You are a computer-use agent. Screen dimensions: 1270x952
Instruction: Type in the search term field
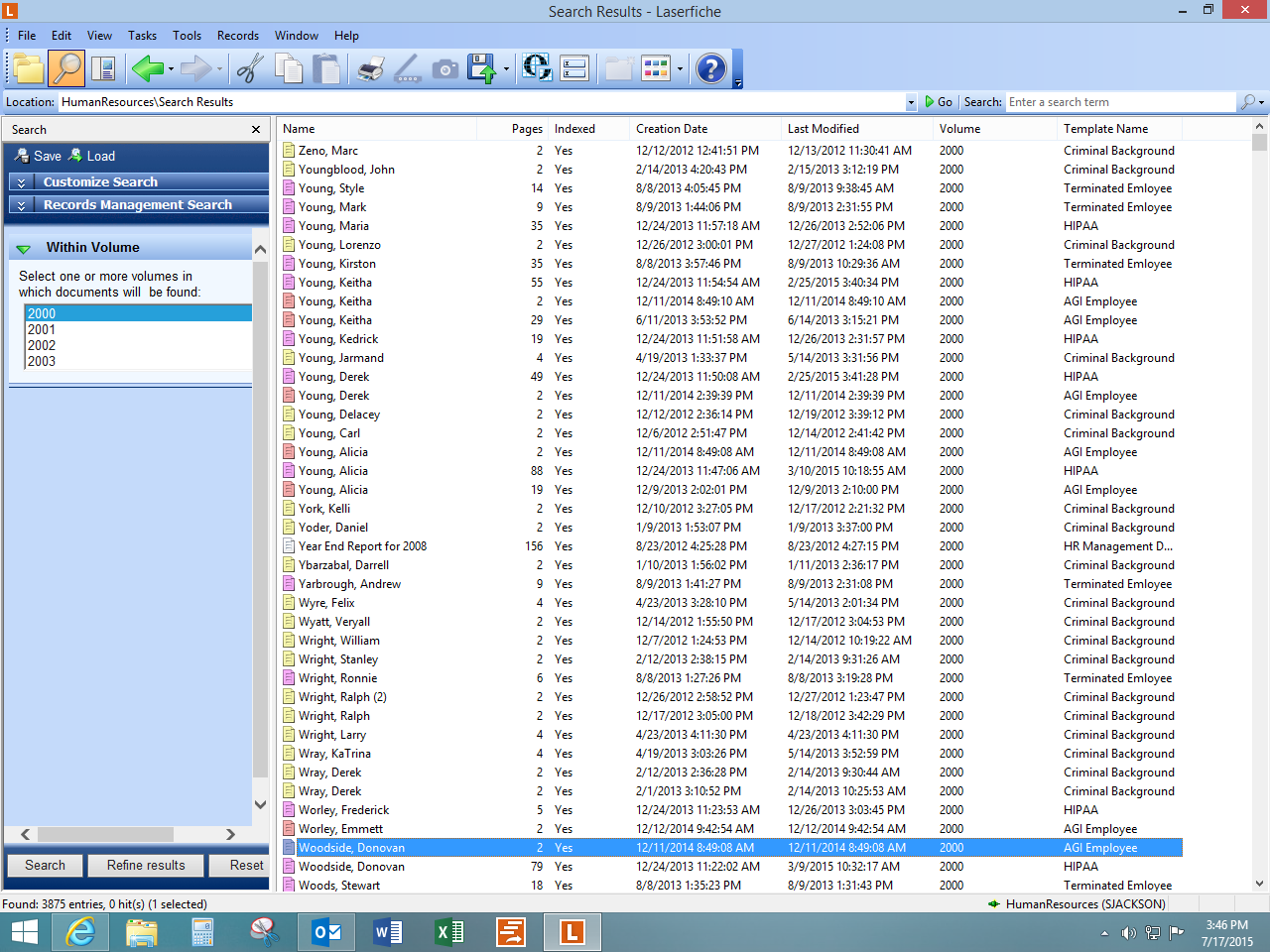[1119, 102]
